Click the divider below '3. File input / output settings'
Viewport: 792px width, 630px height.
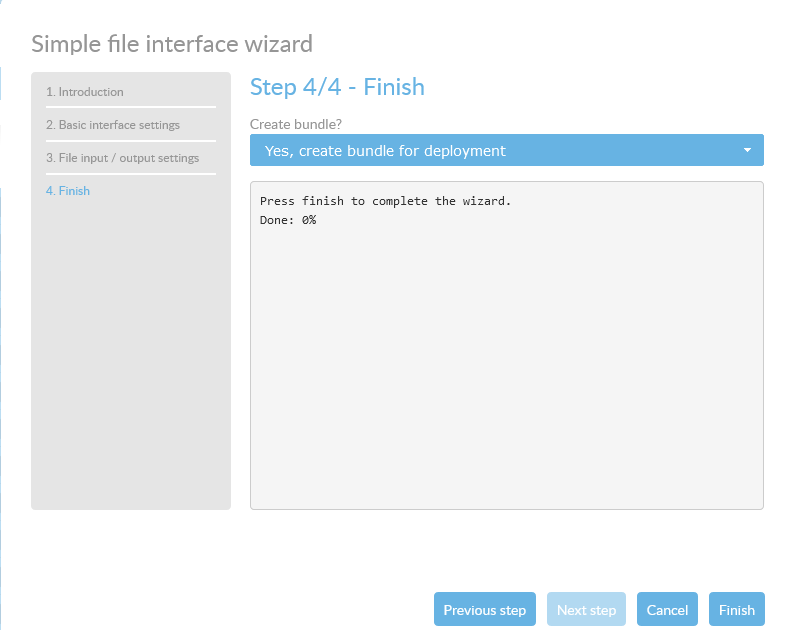coord(130,174)
